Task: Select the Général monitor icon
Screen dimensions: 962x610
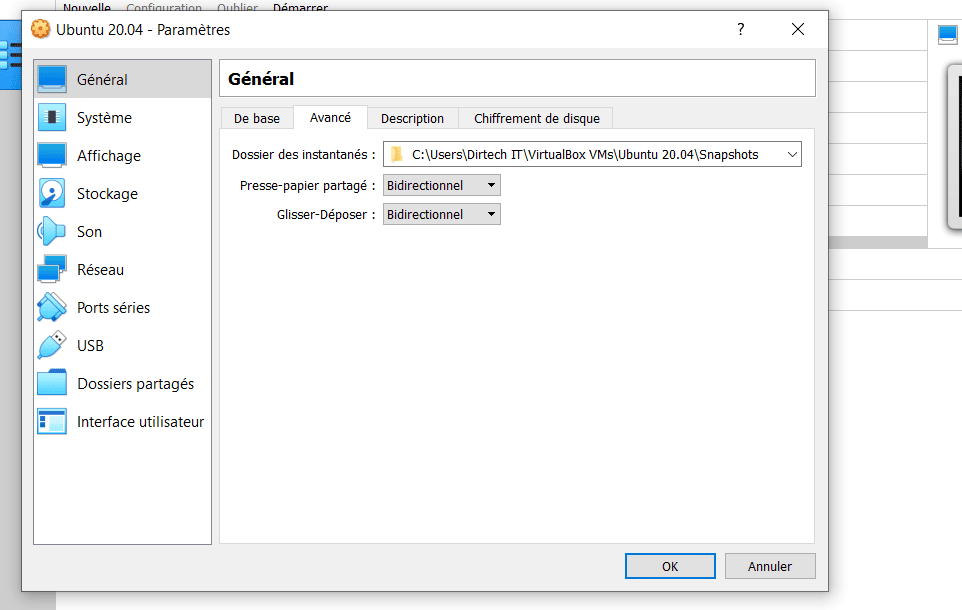Action: (52, 79)
